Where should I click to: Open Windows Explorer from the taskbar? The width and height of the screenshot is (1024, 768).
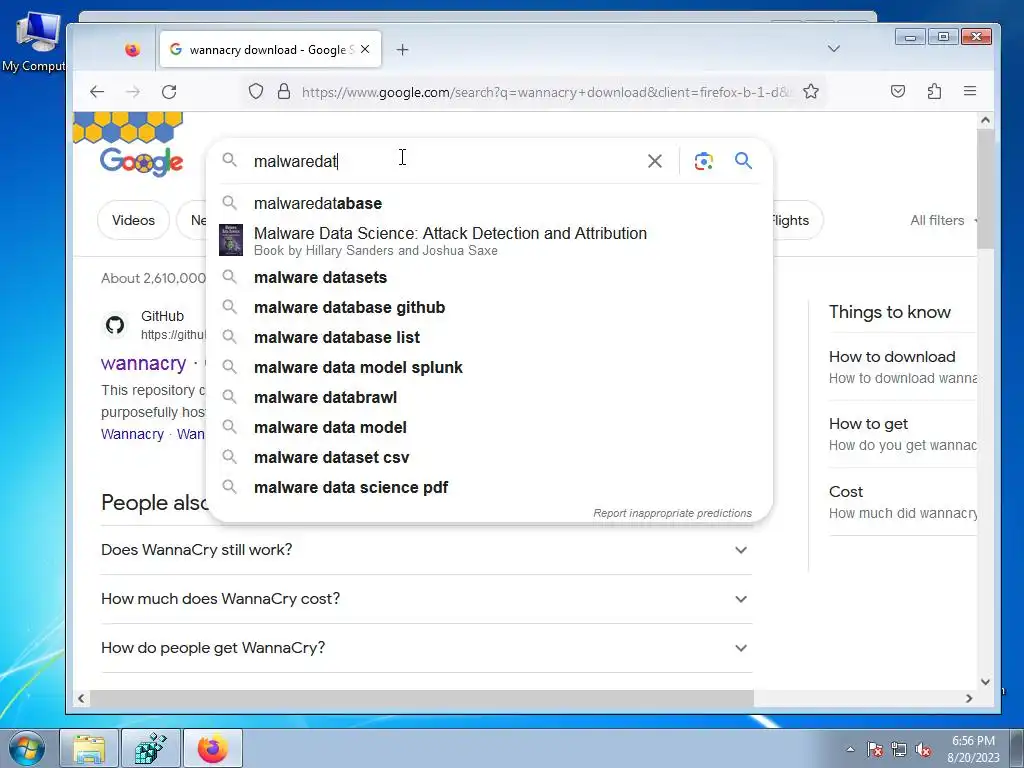point(89,748)
